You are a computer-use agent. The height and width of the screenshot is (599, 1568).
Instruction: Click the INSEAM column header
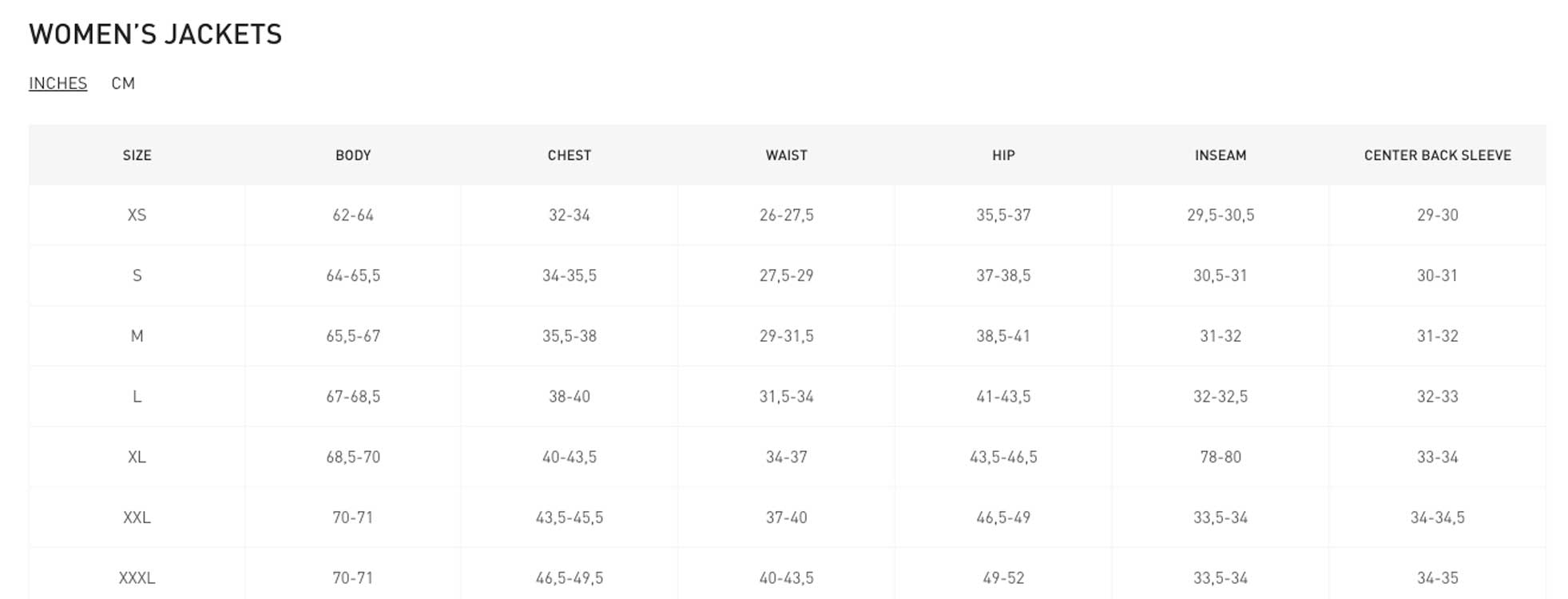pyautogui.click(x=1221, y=155)
